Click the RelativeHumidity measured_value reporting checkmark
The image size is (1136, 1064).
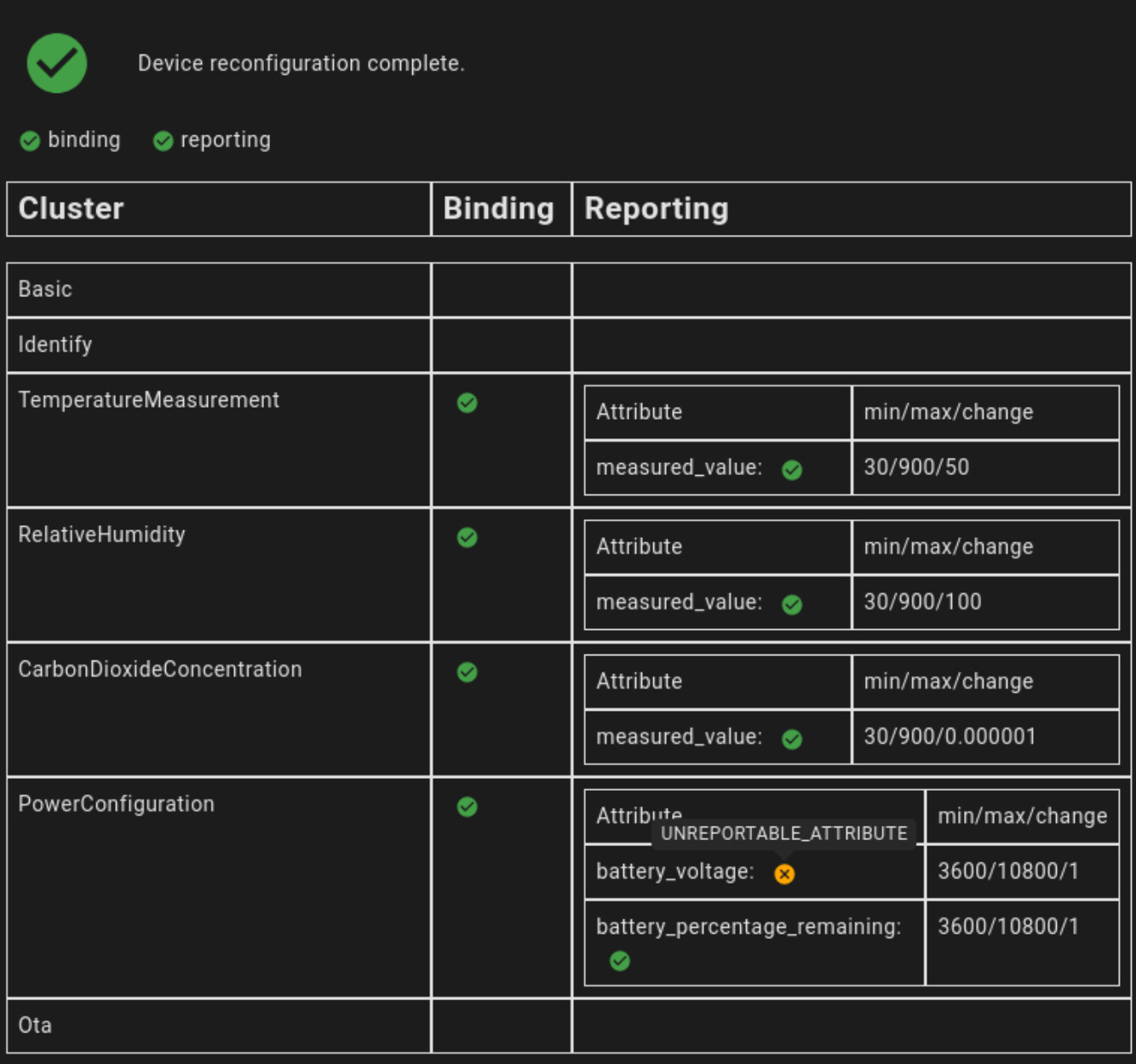pyautogui.click(x=792, y=604)
